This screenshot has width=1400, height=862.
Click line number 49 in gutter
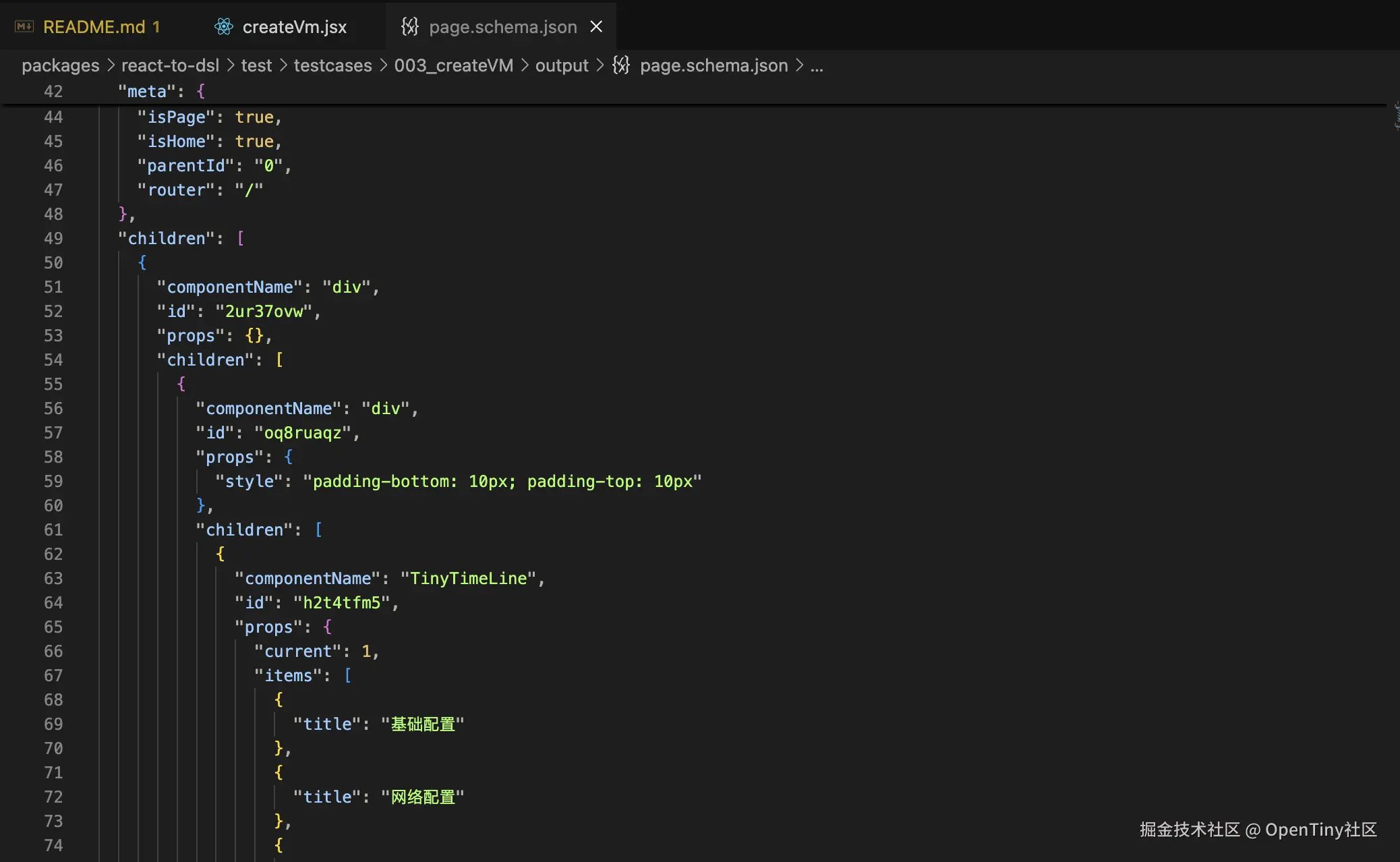coord(53,239)
